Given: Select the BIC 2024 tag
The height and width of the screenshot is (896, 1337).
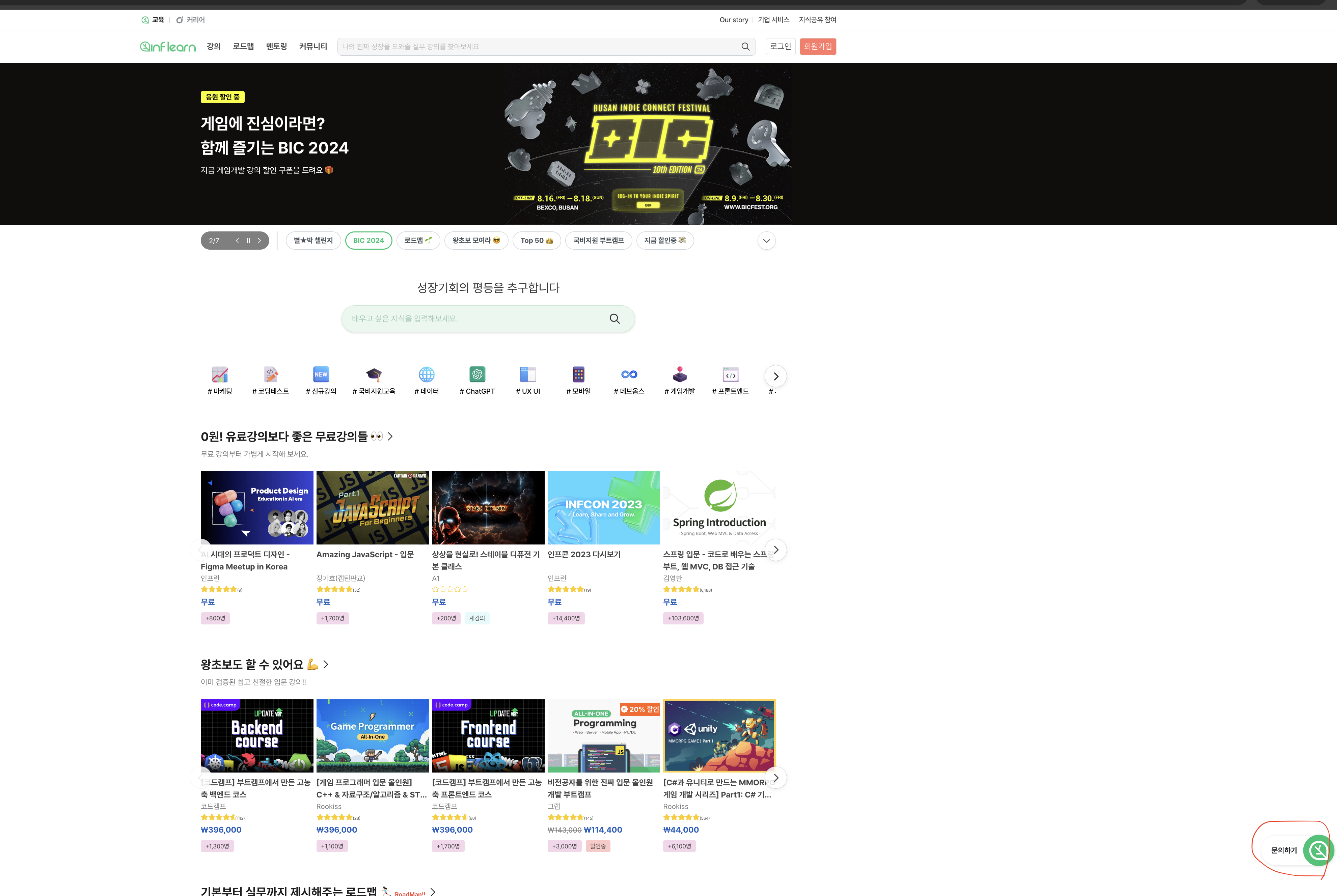Looking at the screenshot, I should click(x=369, y=241).
